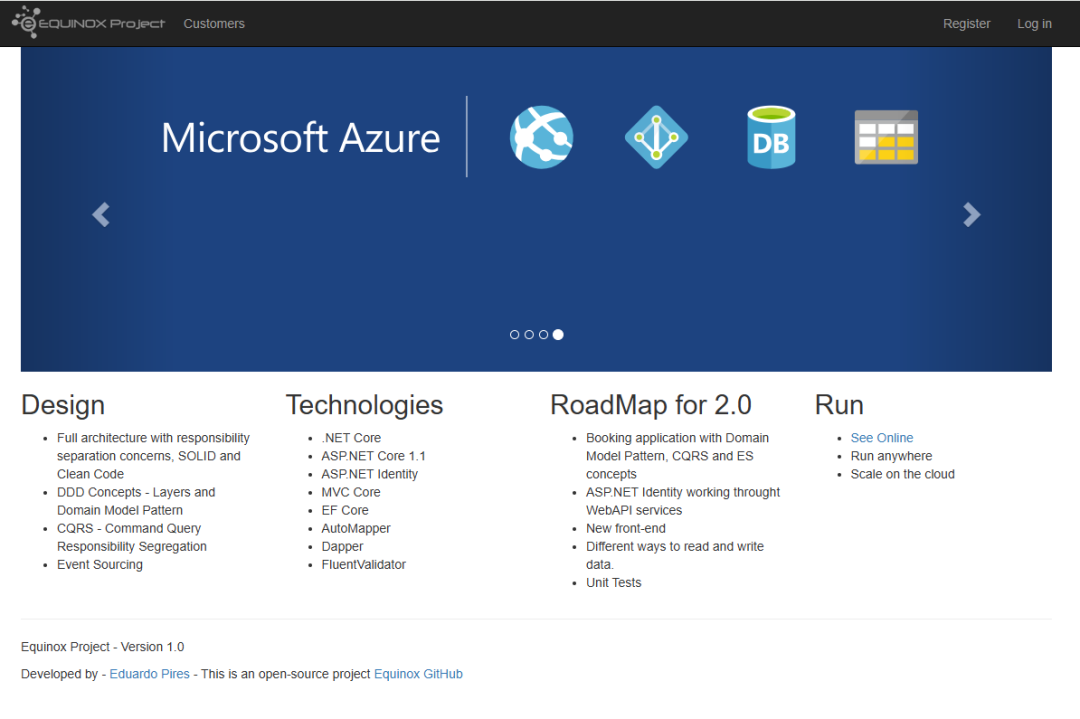Image resolution: width=1080 pixels, height=719 pixels.
Task: Click the '.NET Core' list item
Action: [x=351, y=438]
